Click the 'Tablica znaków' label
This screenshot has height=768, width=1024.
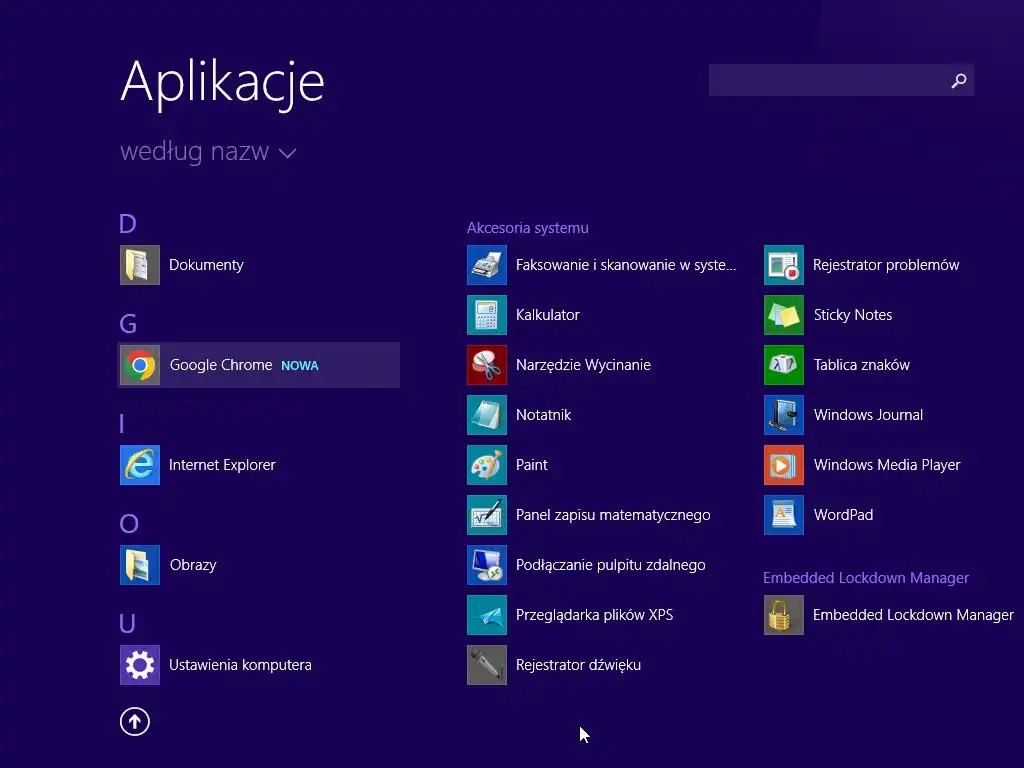[x=861, y=365]
